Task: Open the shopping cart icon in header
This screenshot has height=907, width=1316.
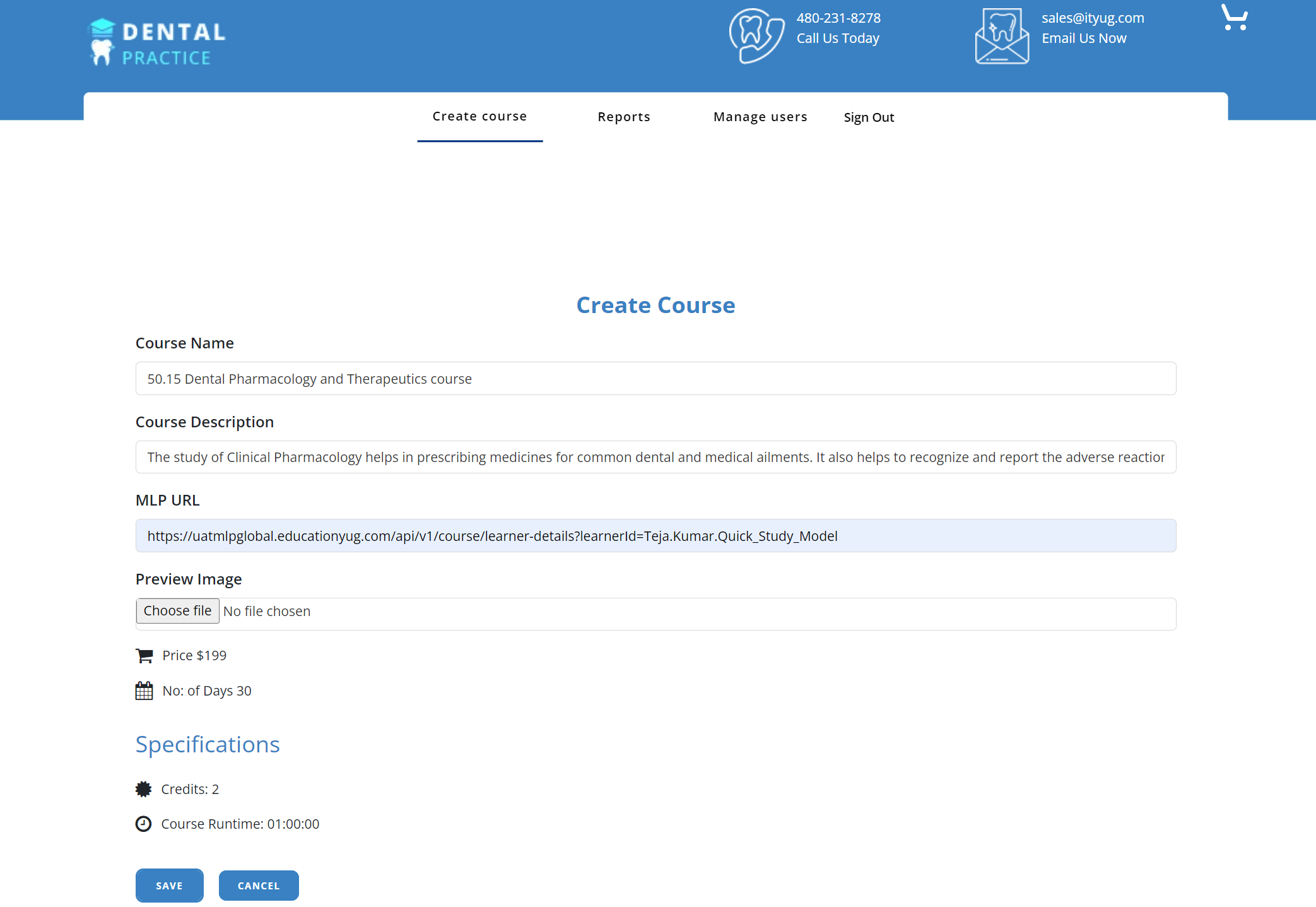Action: 1234,18
